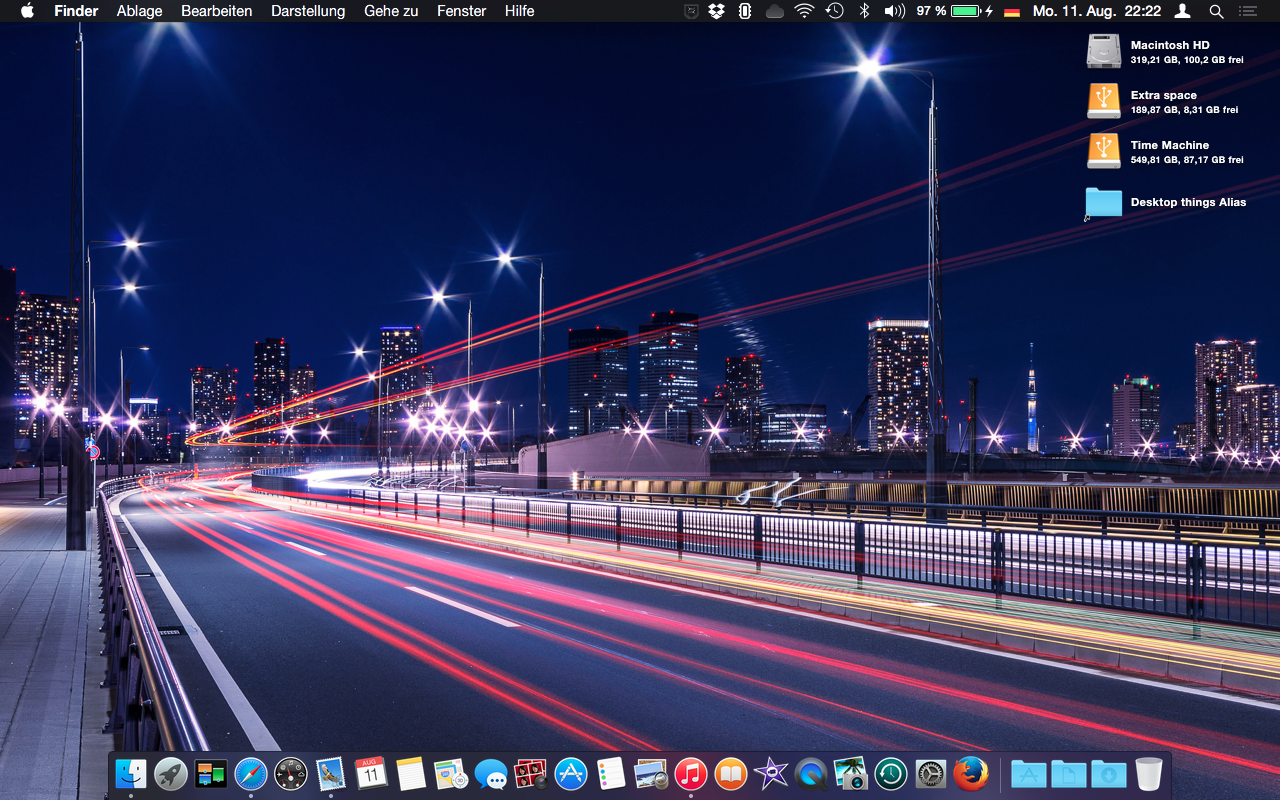This screenshot has width=1280, height=800.
Task: Open the Ablage menu
Action: pos(139,11)
